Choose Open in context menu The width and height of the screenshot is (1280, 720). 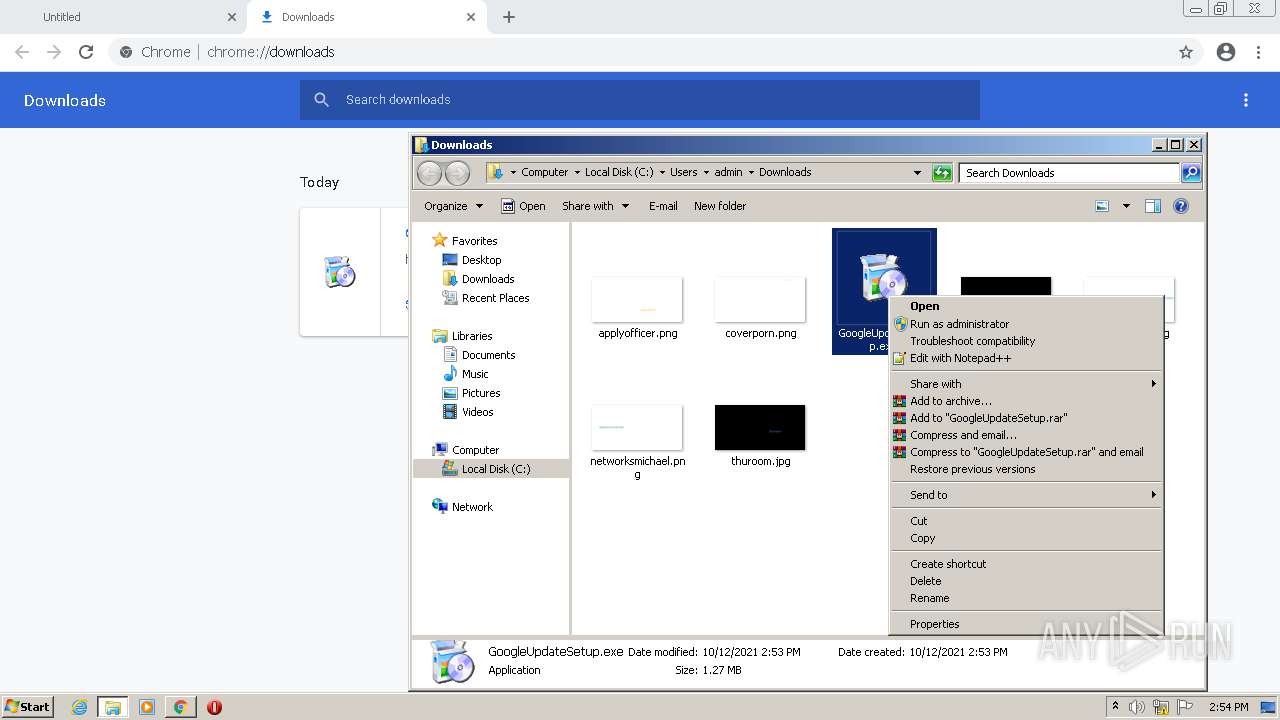(x=1026, y=306)
